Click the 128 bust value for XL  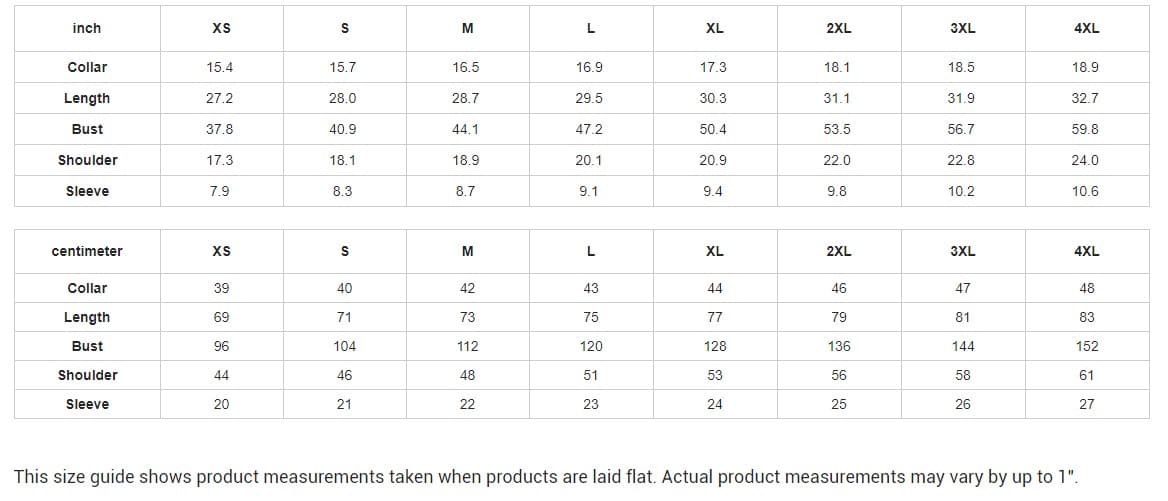[714, 346]
